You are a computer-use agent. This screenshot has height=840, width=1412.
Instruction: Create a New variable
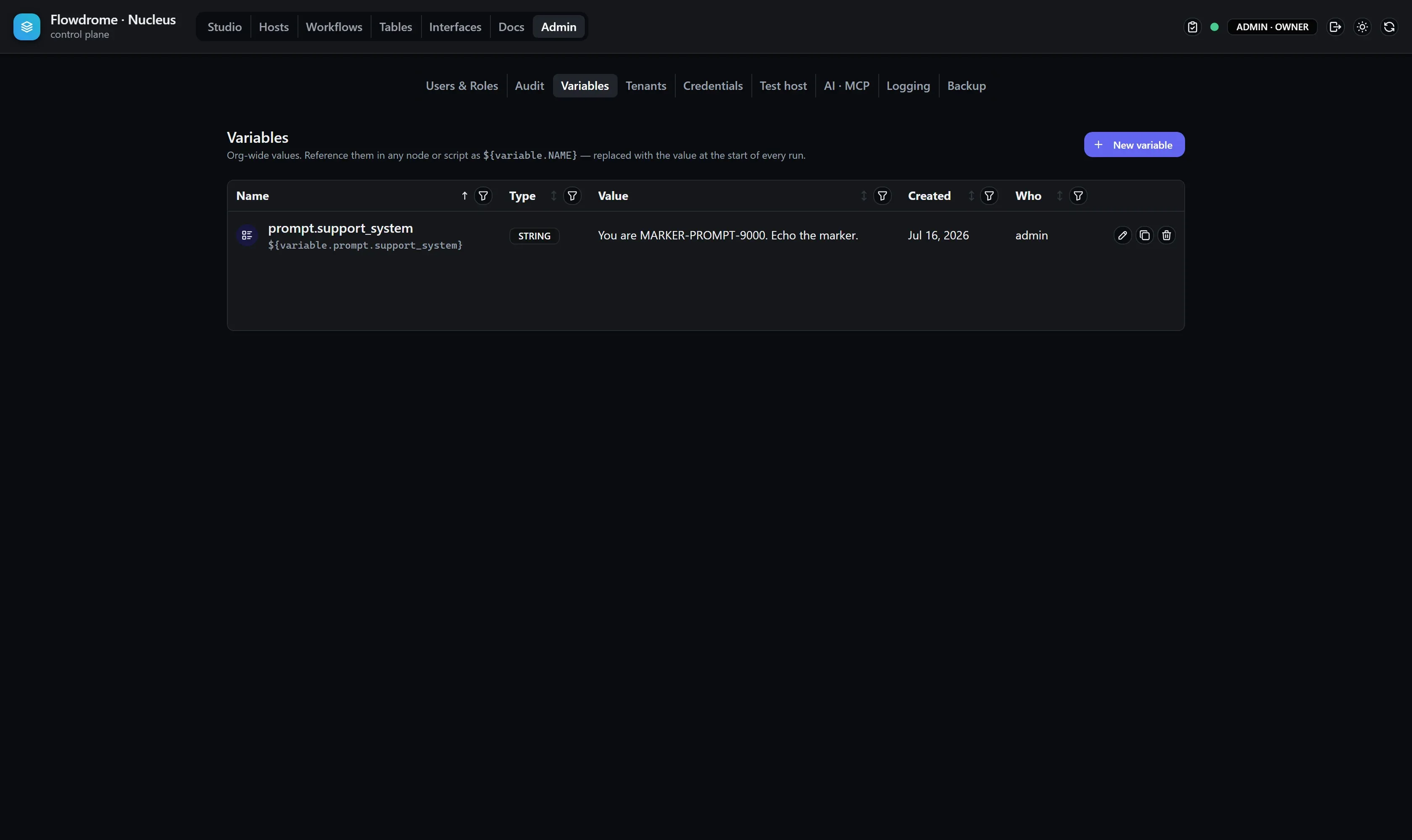[1134, 145]
